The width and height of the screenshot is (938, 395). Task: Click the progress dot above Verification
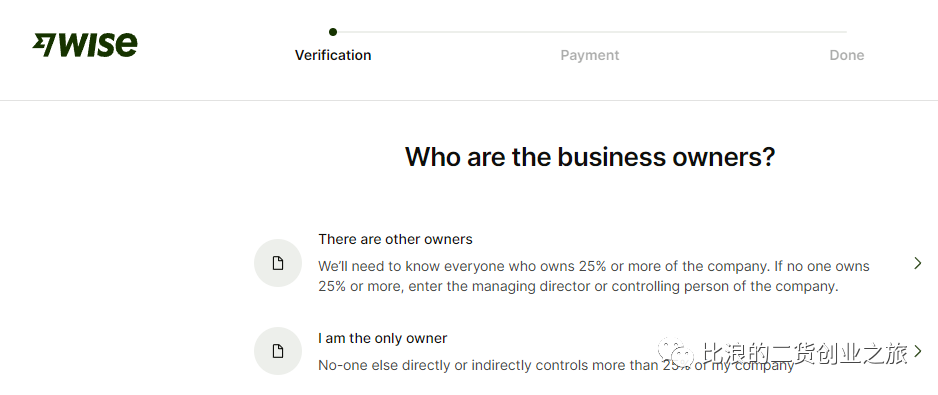(x=333, y=32)
